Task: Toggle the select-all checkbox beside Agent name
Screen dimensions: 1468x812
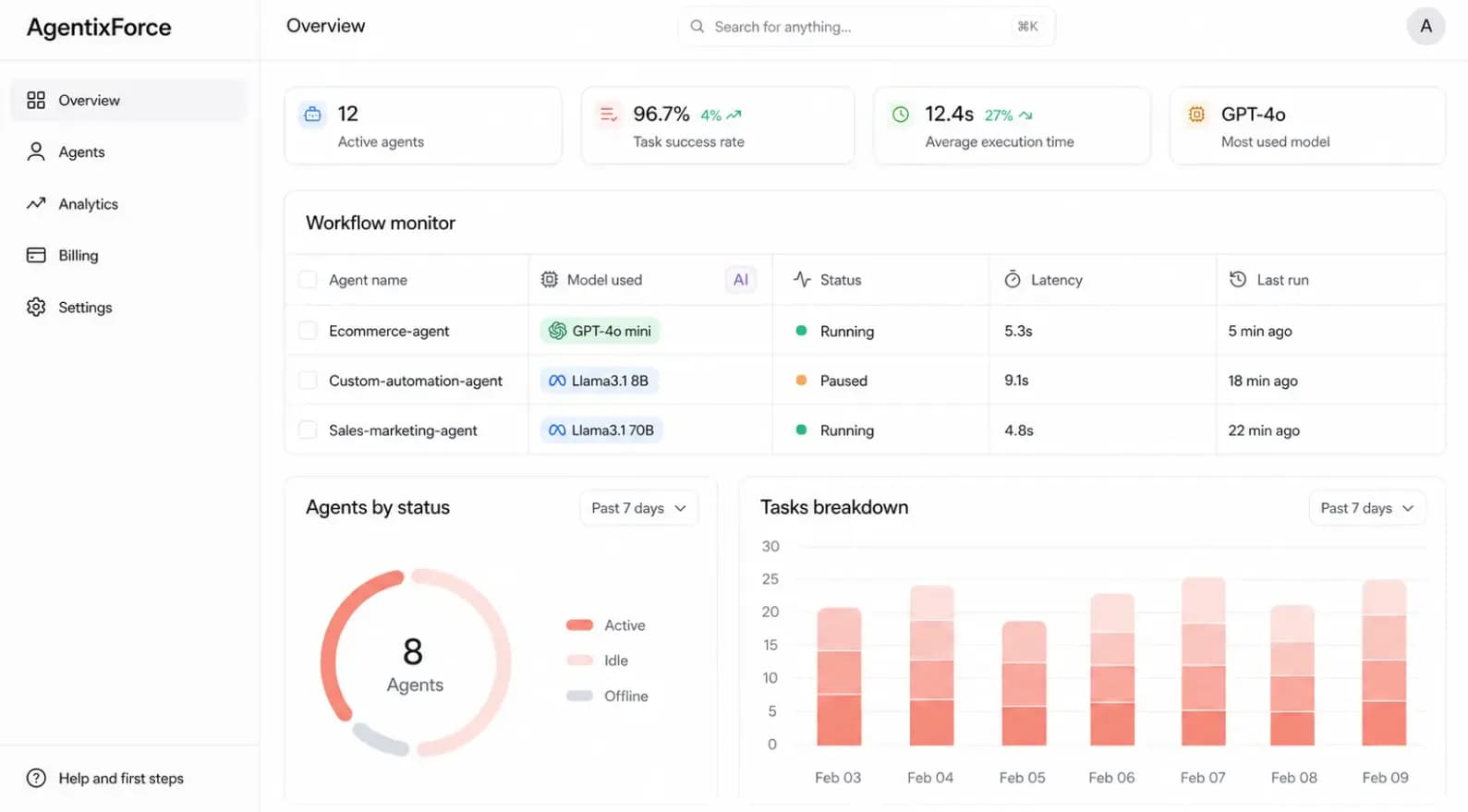Action: pos(308,279)
